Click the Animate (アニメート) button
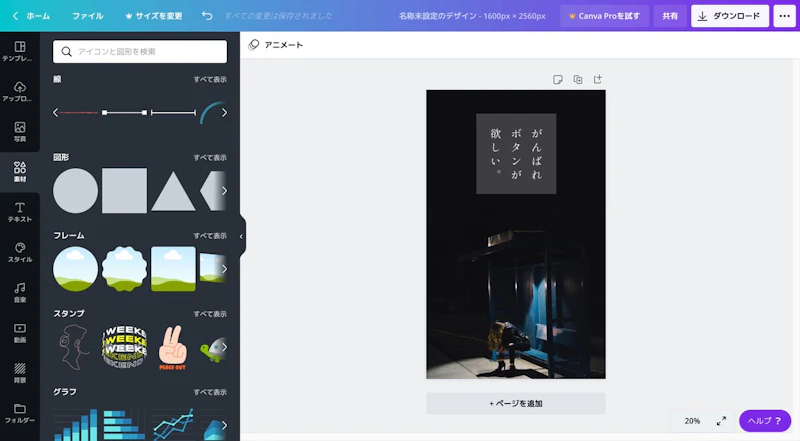 [276, 45]
